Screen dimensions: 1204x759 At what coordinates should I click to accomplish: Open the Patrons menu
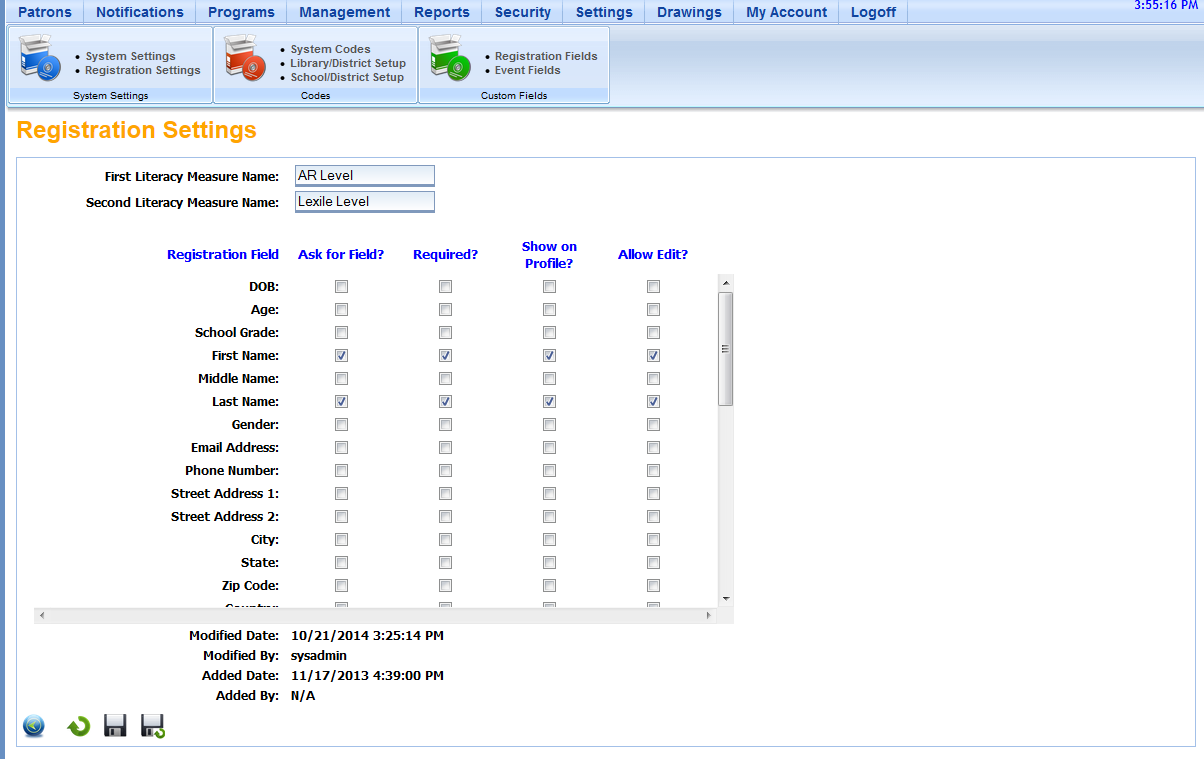tap(44, 12)
